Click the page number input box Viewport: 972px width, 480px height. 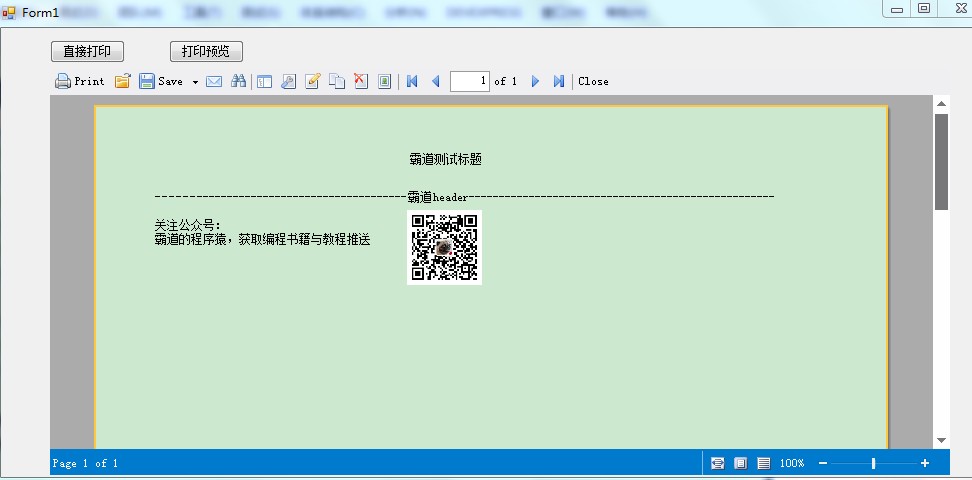click(x=470, y=81)
